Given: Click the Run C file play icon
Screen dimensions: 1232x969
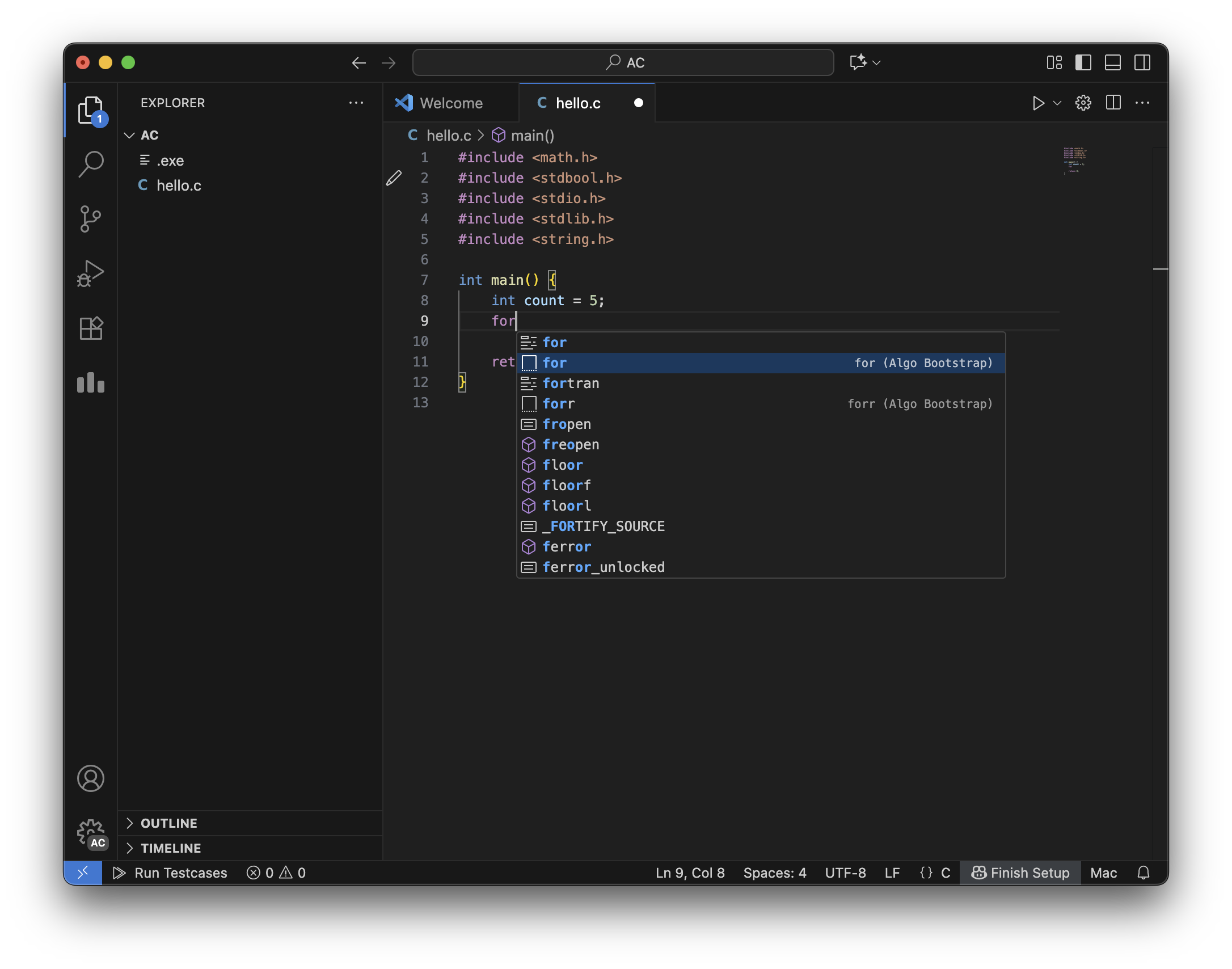Looking at the screenshot, I should point(1038,103).
